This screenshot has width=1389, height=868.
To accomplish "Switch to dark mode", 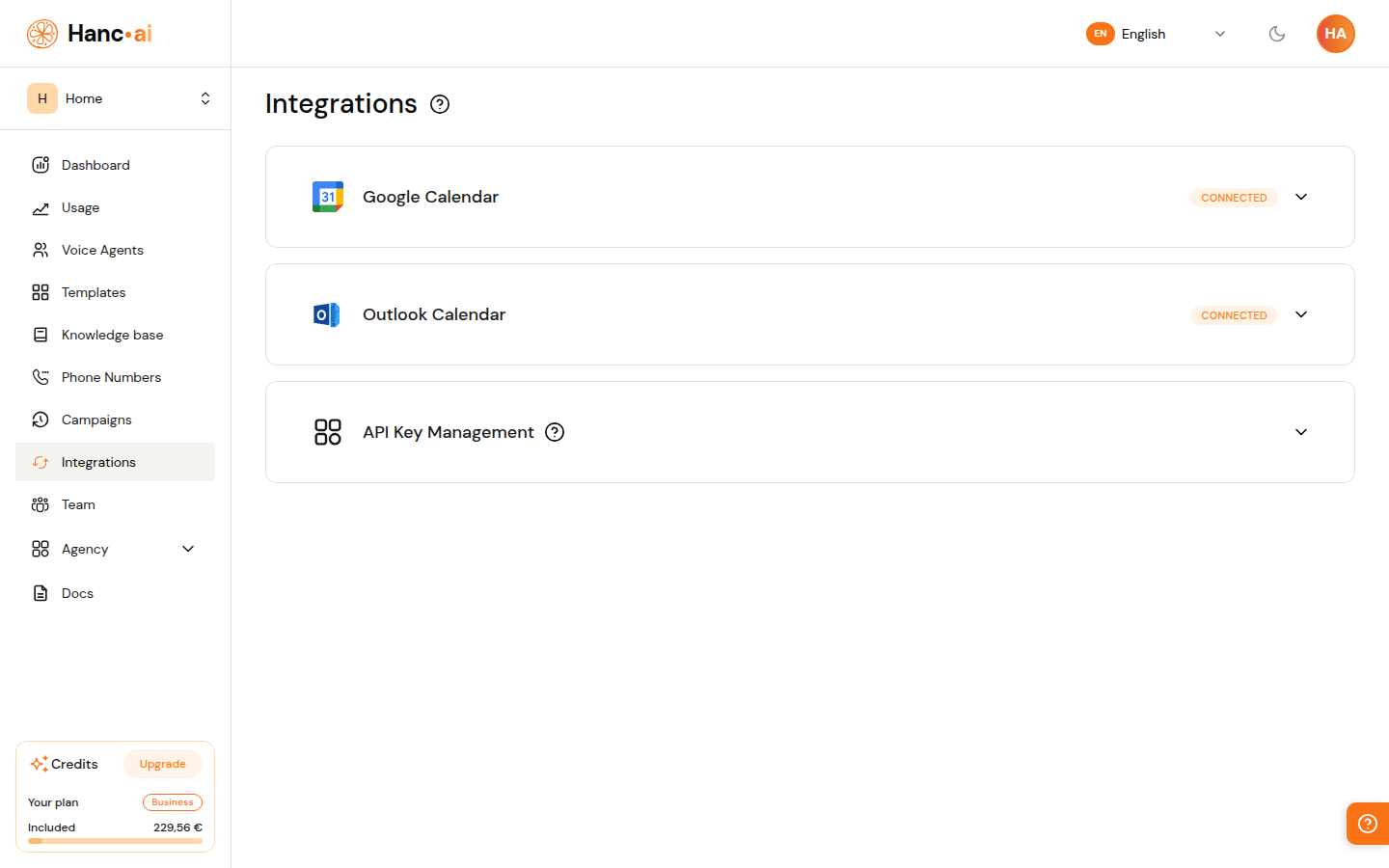I will tap(1277, 34).
